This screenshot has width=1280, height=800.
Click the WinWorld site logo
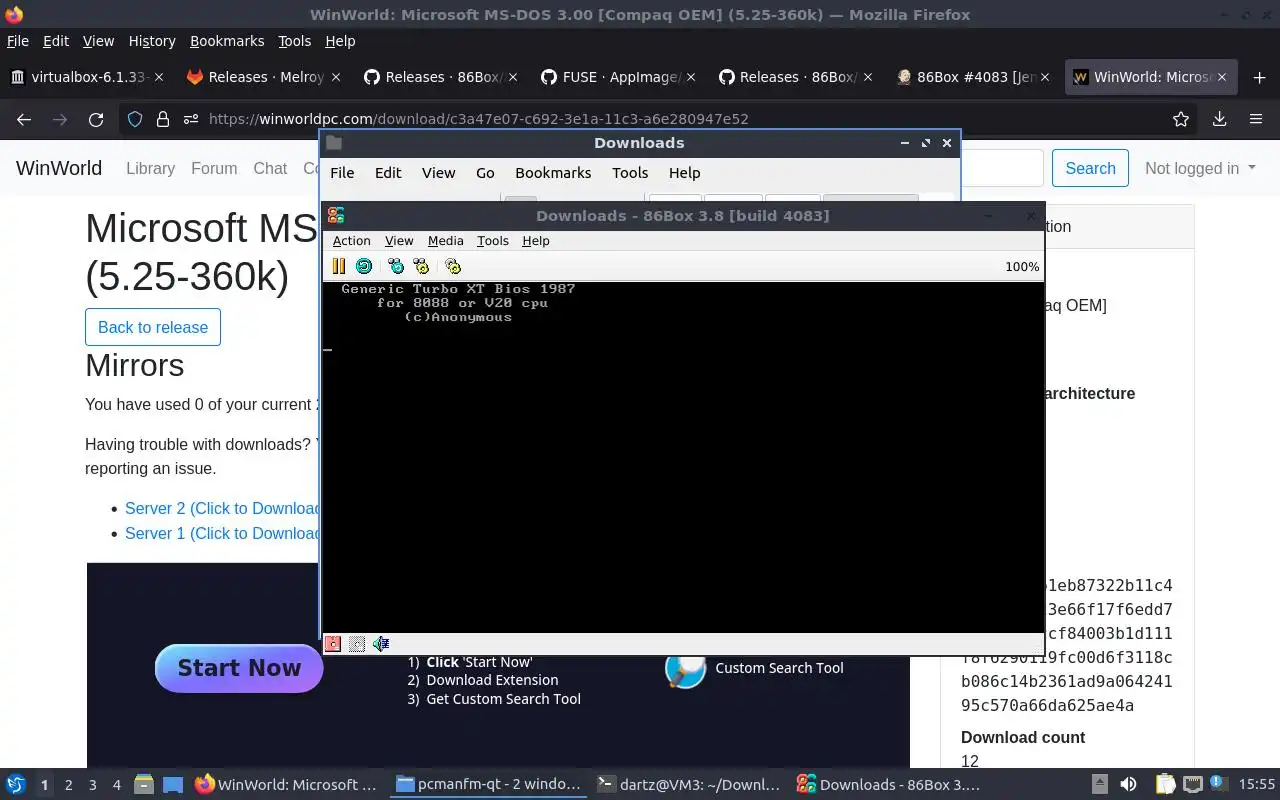pyautogui.click(x=59, y=168)
